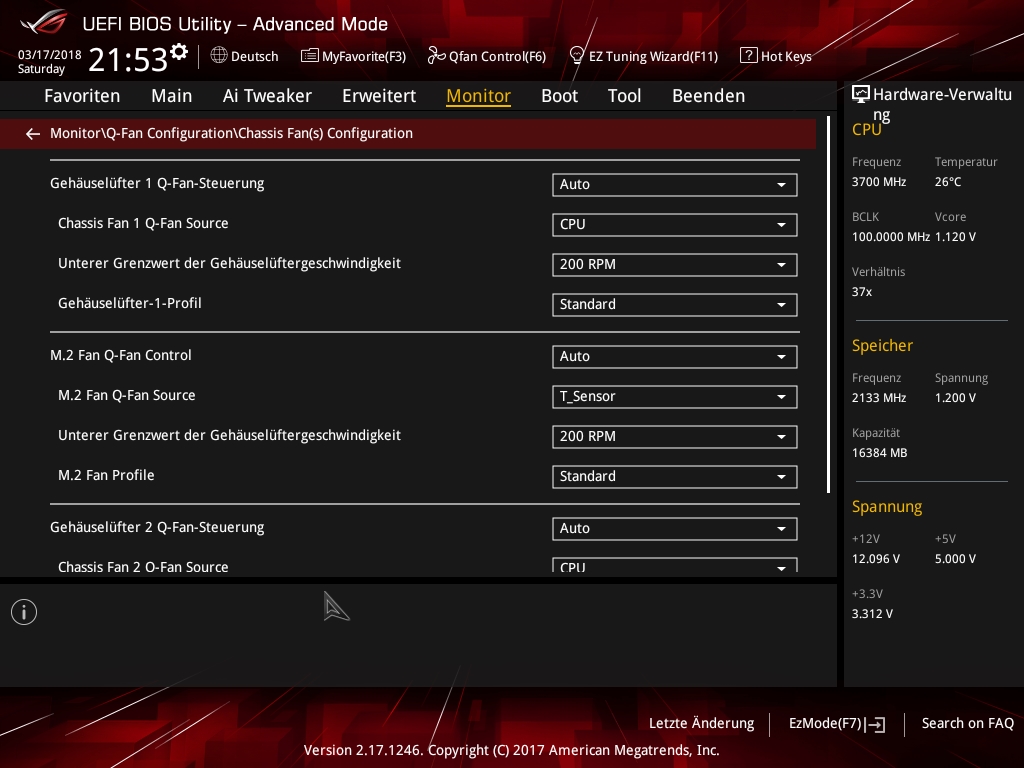Viewport: 1024px width, 768px height.
Task: Switch to the Favoriten tab
Action: pyautogui.click(x=82, y=96)
